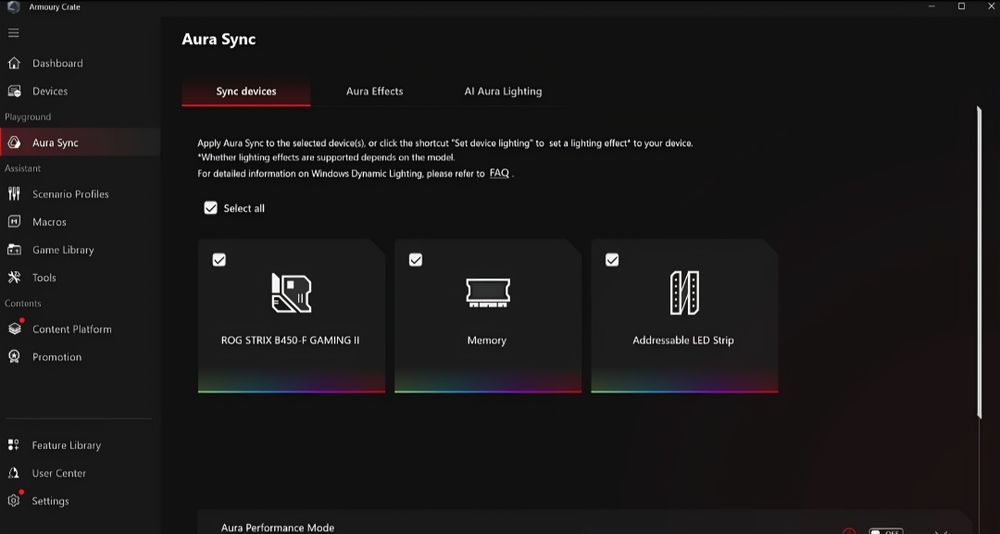1000x534 pixels.
Task: Minimize the Armoury Crate window
Action: pyautogui.click(x=930, y=6)
